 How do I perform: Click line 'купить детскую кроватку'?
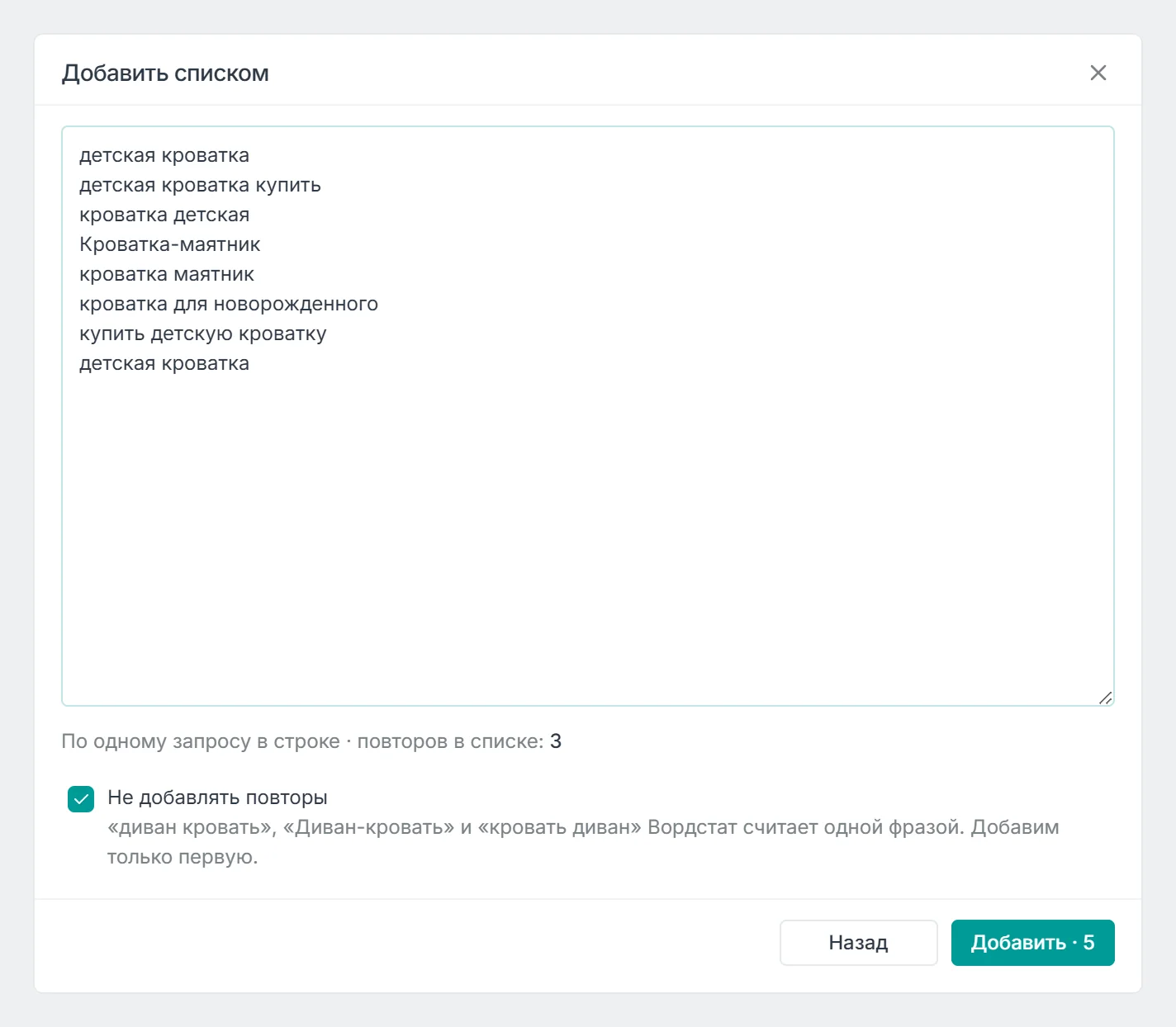point(203,334)
